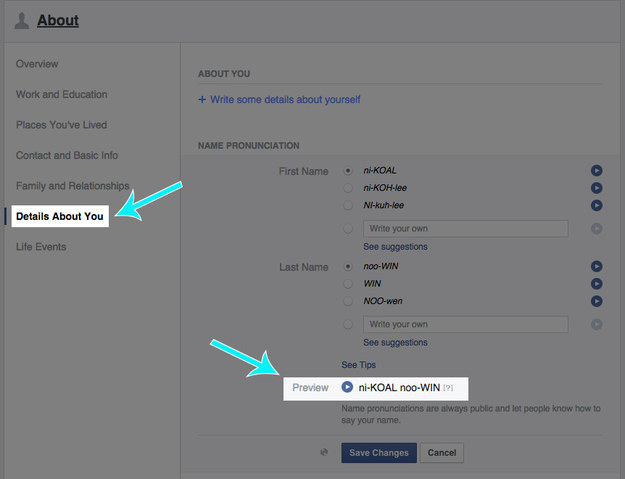This screenshot has height=479, width=625.
Task: Select the ni-KOH-lee first name radio button
Action: (x=348, y=188)
